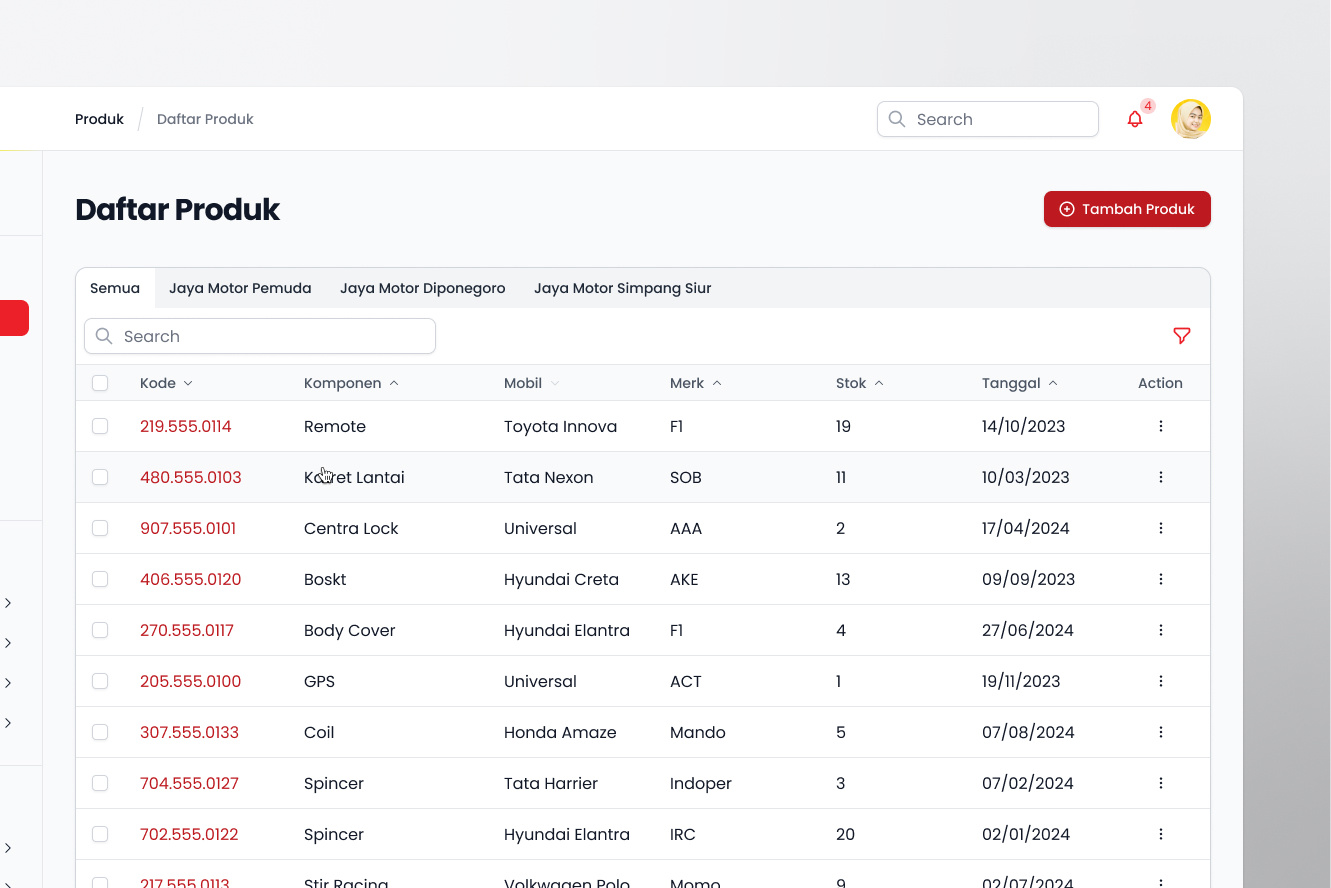Select the Hyundai Creta cell
1331x888 pixels.
561,579
